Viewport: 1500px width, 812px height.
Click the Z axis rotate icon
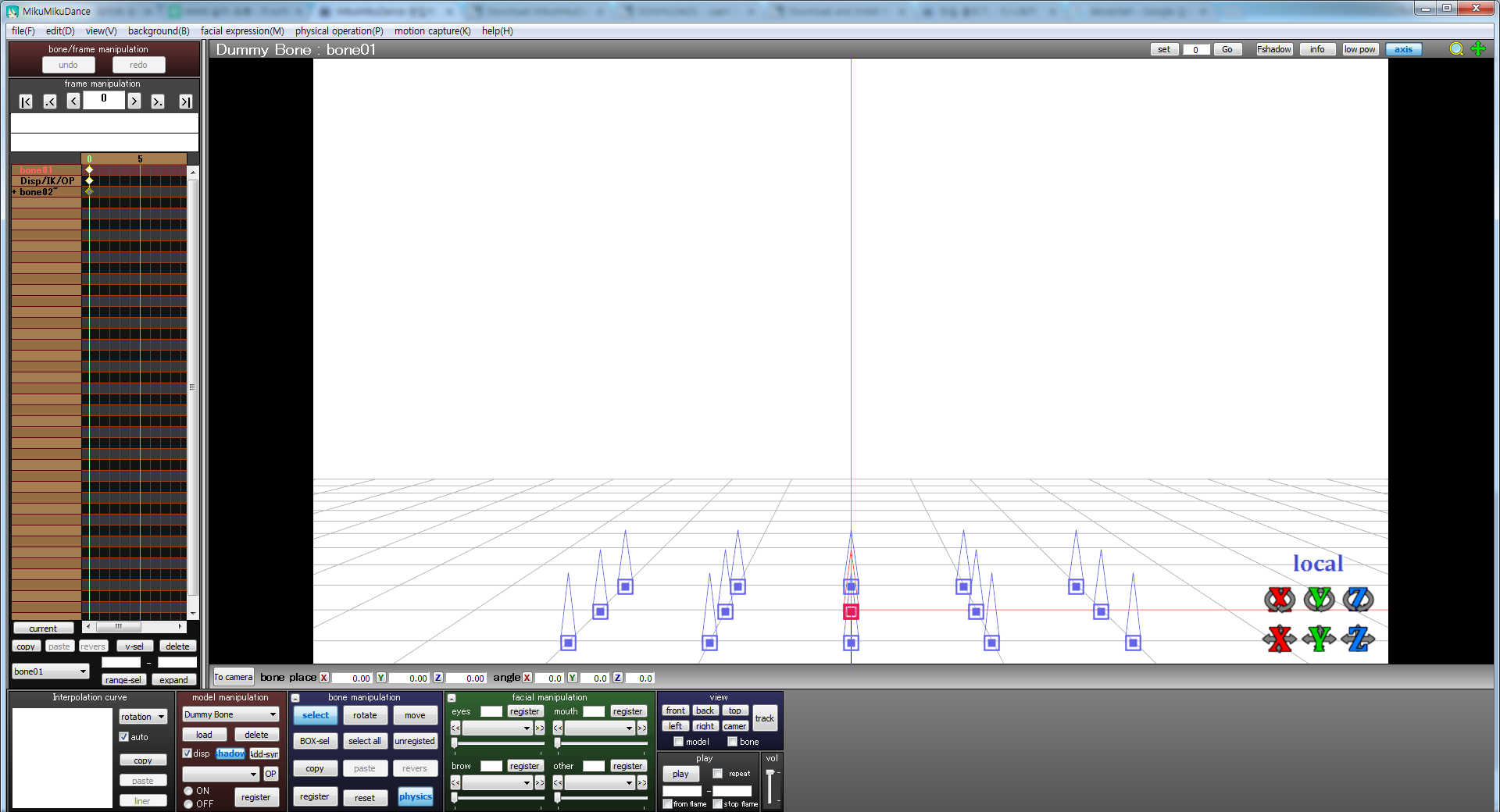1358,599
